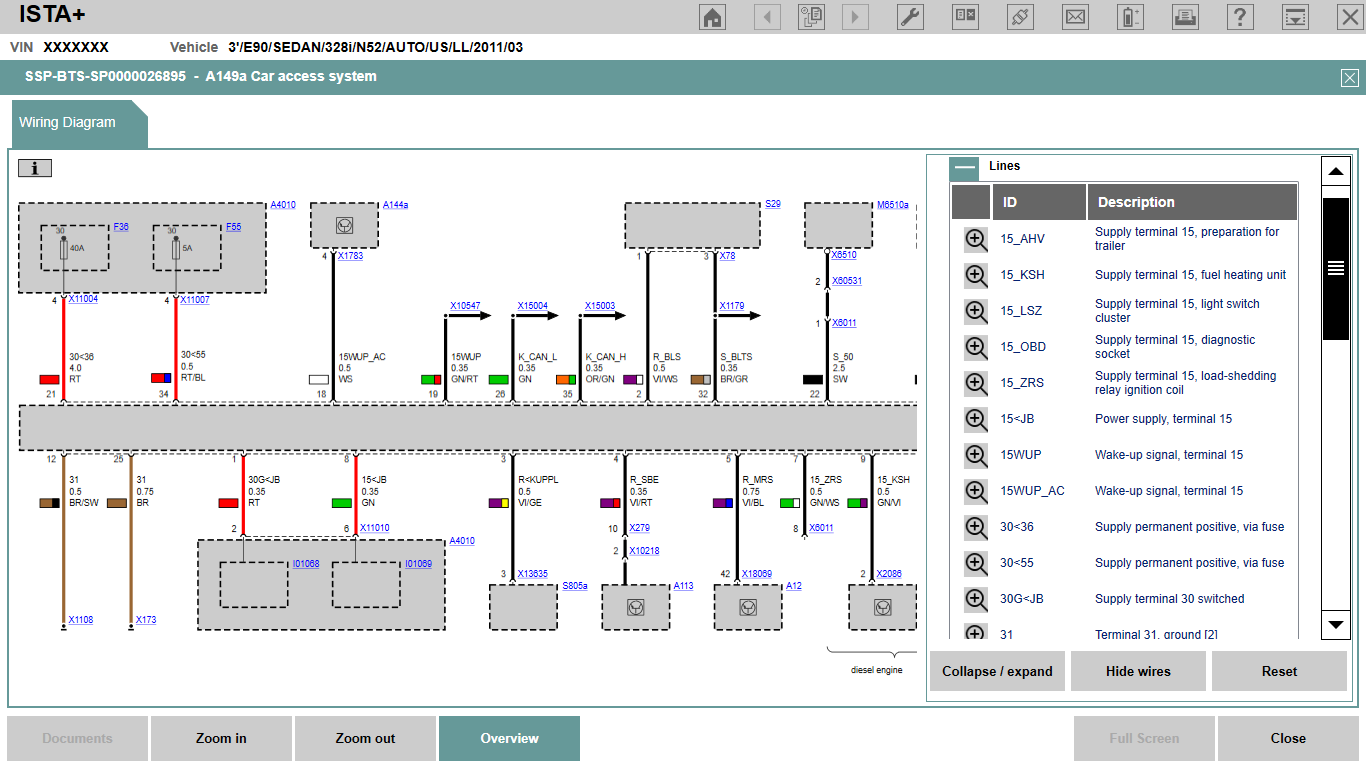Select the Wiring Diagram tab
This screenshot has height=768, width=1366.
(68, 123)
